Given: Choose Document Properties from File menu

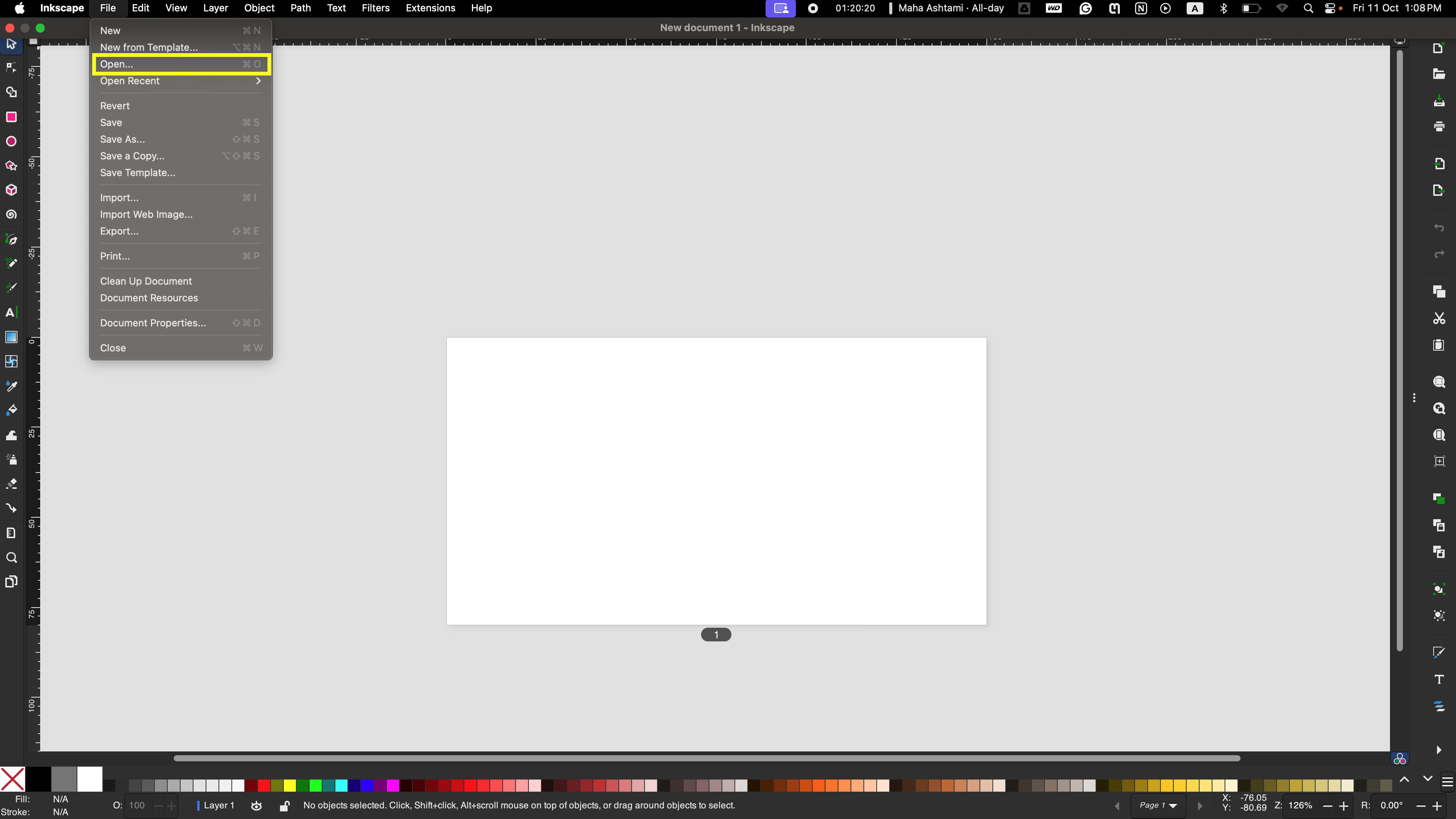Looking at the screenshot, I should [x=153, y=323].
